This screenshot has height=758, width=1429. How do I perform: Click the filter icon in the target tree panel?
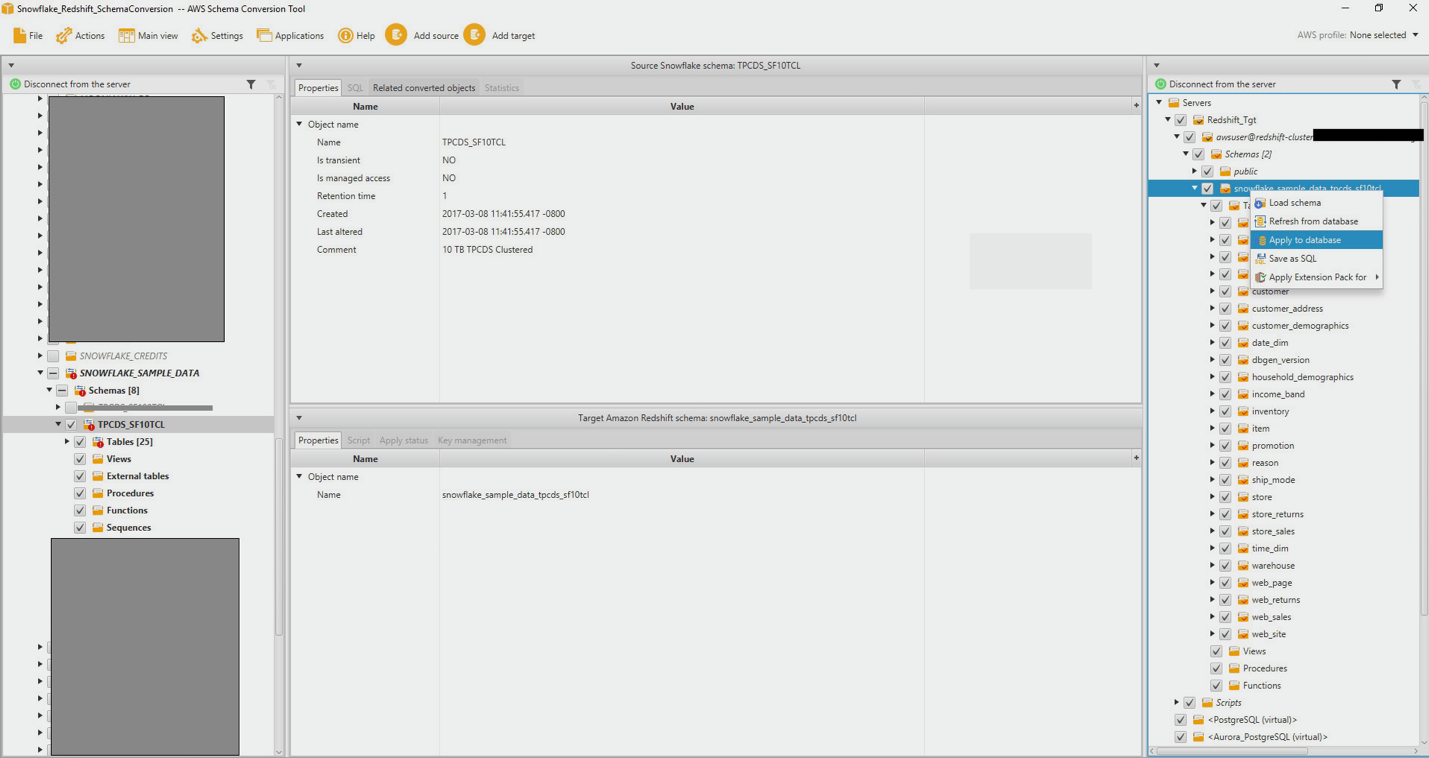(x=1396, y=84)
